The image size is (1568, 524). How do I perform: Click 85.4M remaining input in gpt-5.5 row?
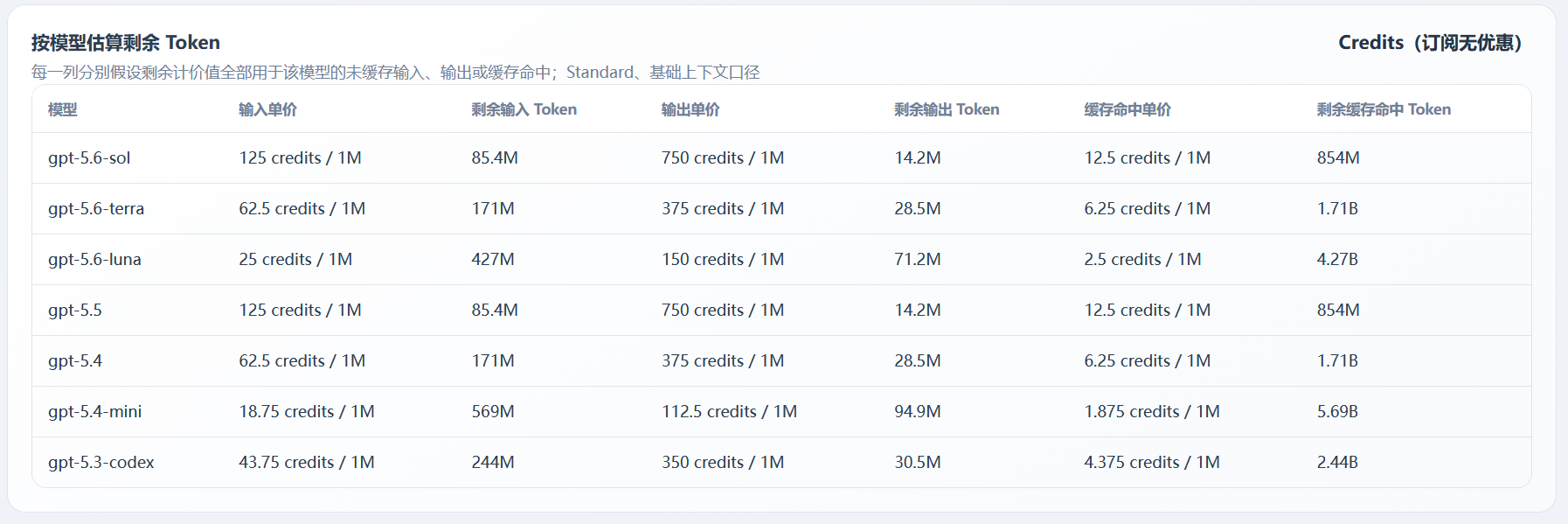pos(495,311)
